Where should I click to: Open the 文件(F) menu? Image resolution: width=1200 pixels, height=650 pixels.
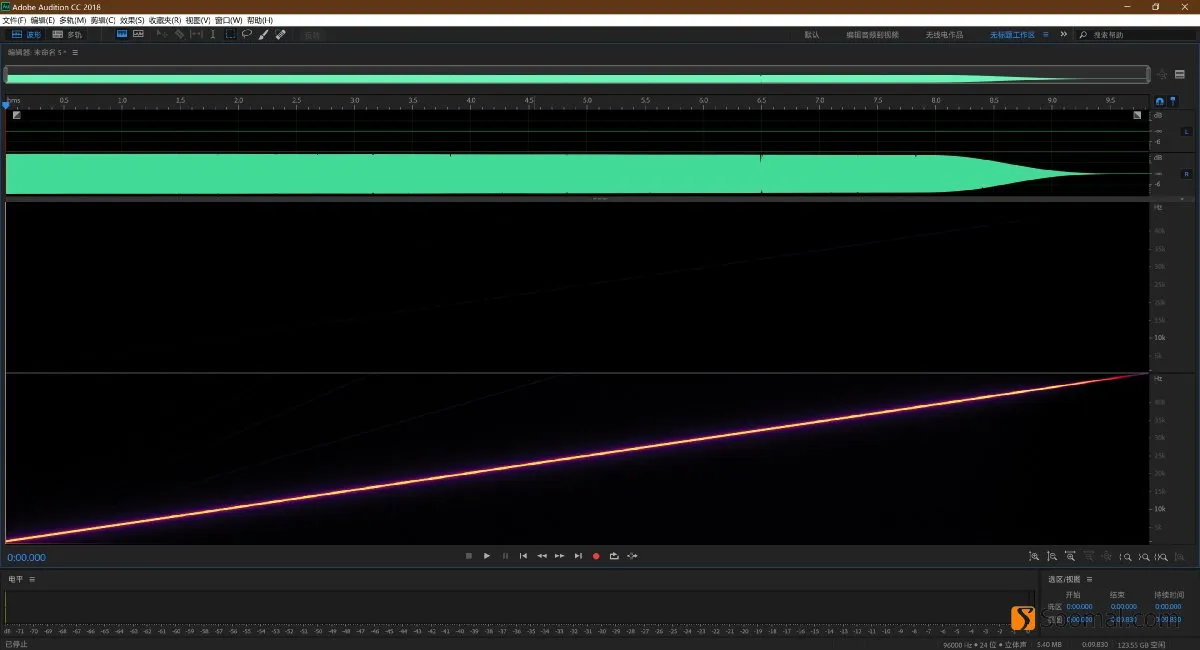click(14, 20)
